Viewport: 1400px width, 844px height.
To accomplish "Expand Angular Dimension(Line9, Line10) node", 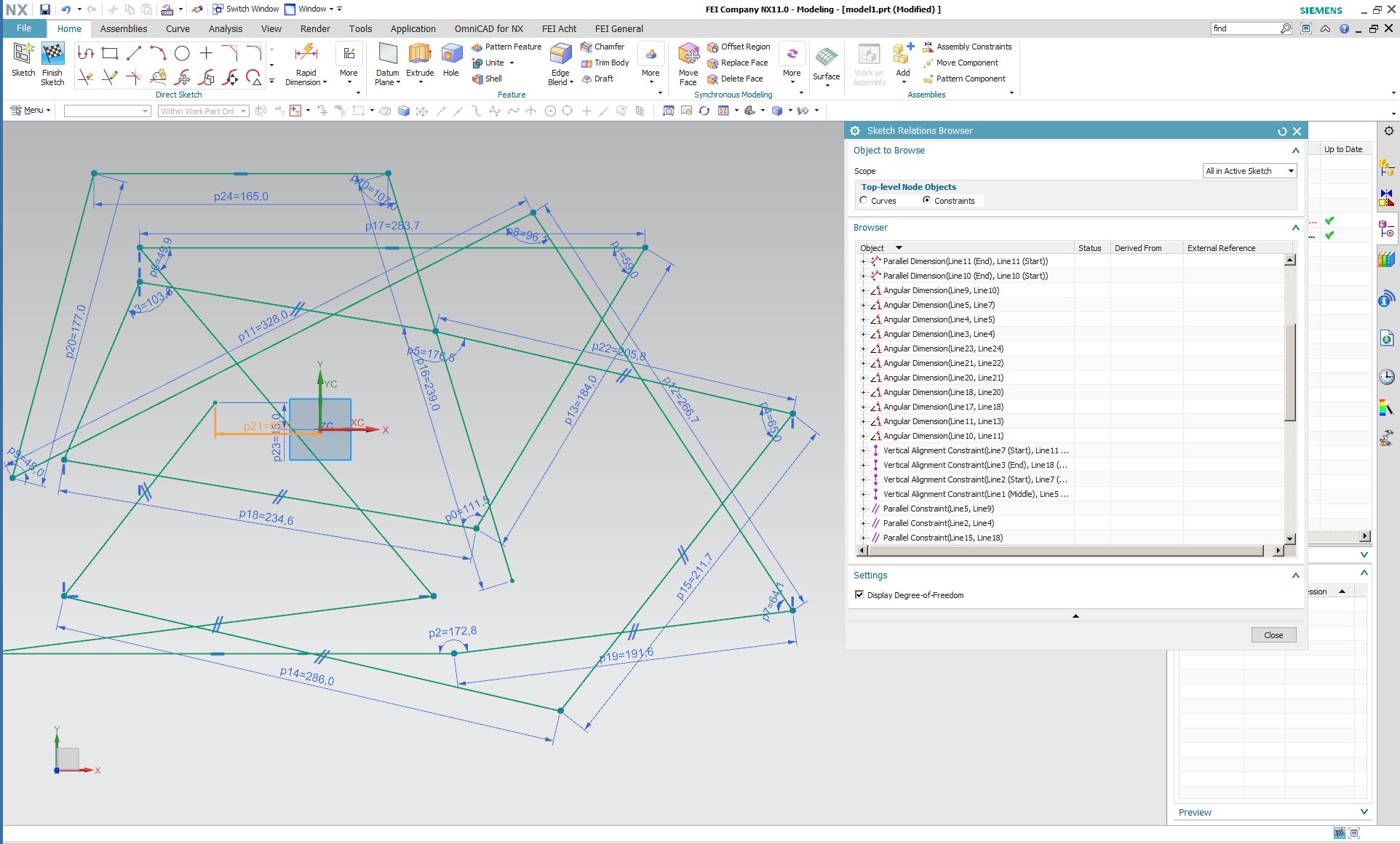I will click(x=864, y=290).
